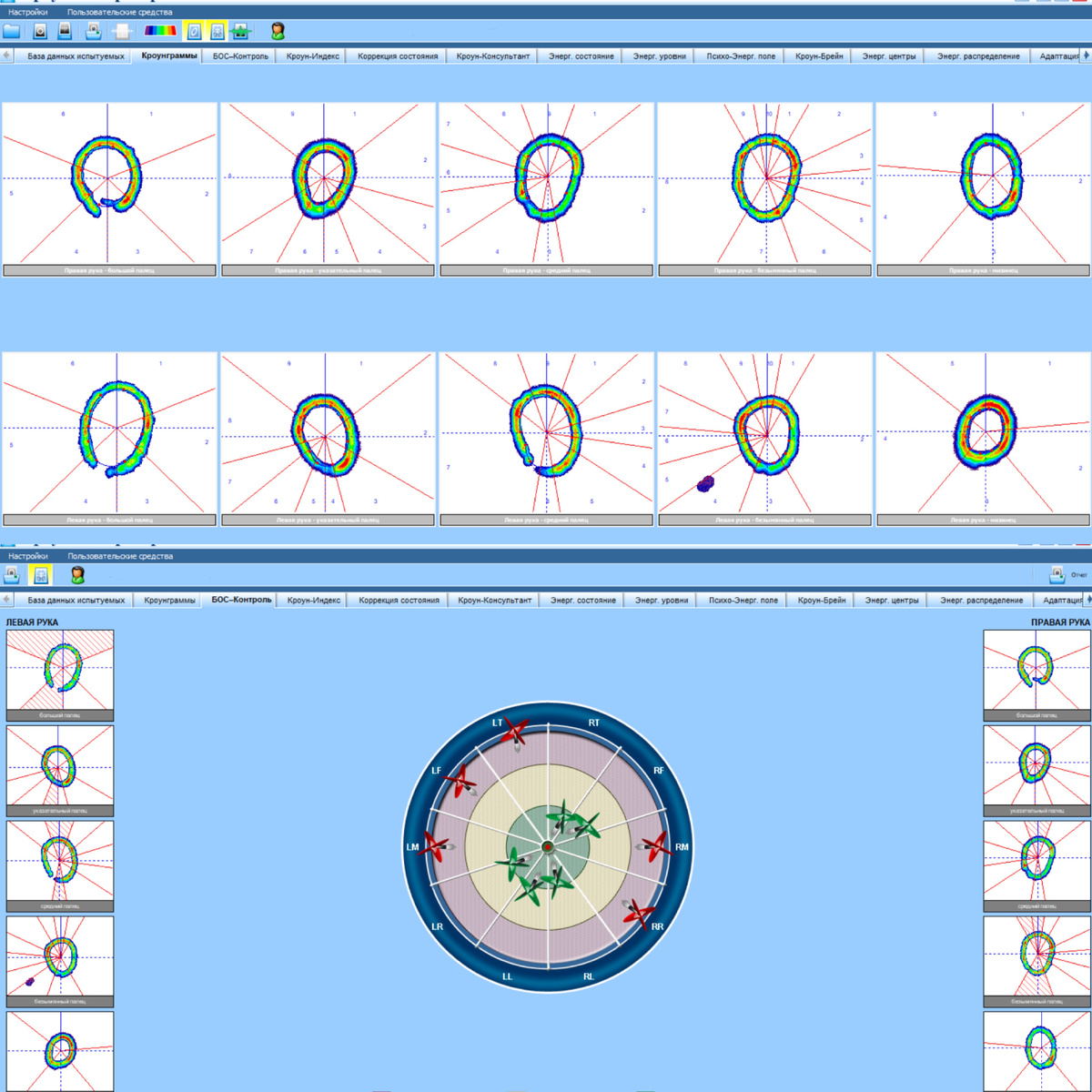Screen dimensions: 1092x1092
Task: Open Кроун-Индекс tab in lower window
Action: click(x=314, y=600)
